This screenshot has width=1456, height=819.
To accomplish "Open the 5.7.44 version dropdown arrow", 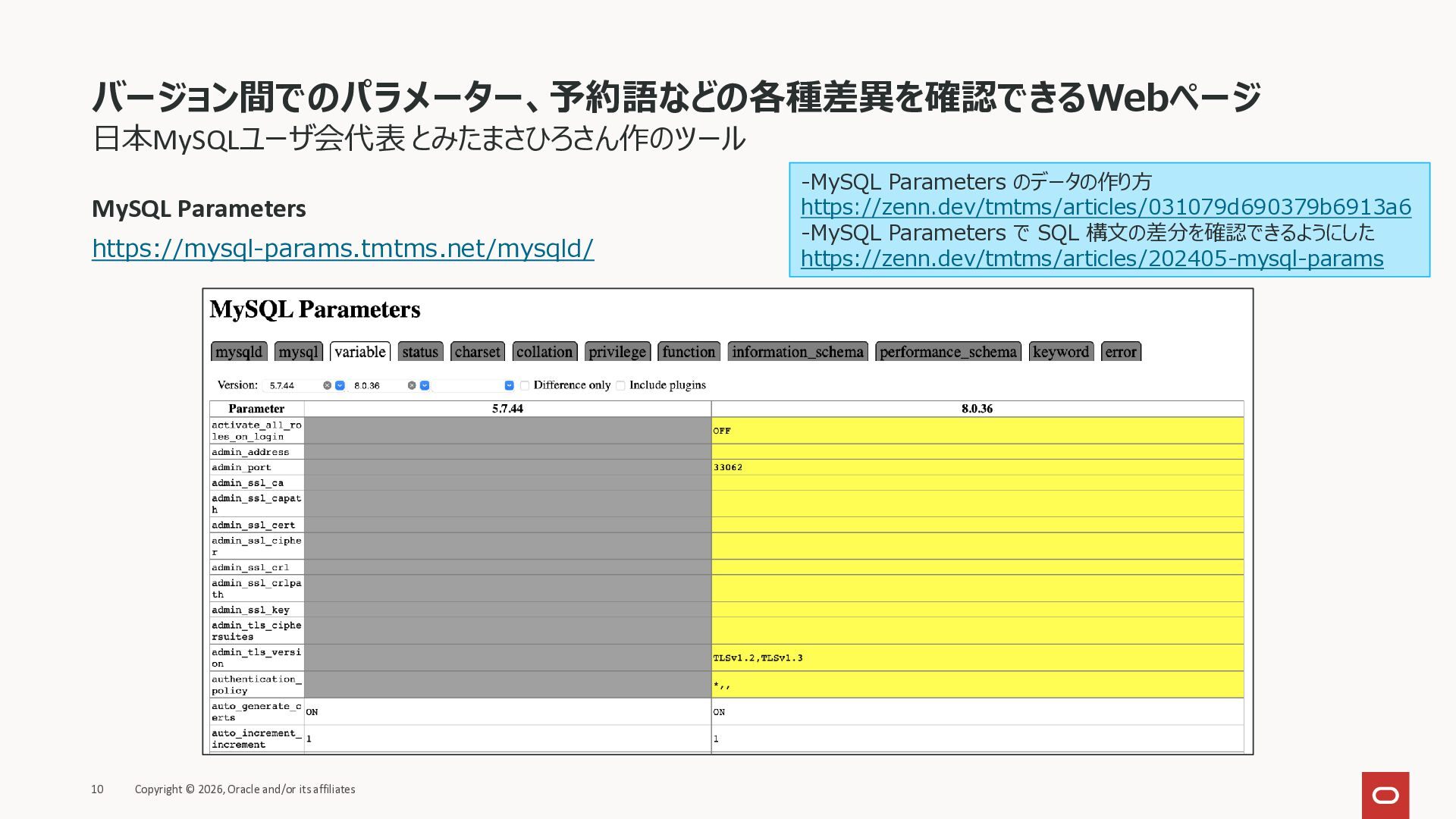I will click(340, 385).
